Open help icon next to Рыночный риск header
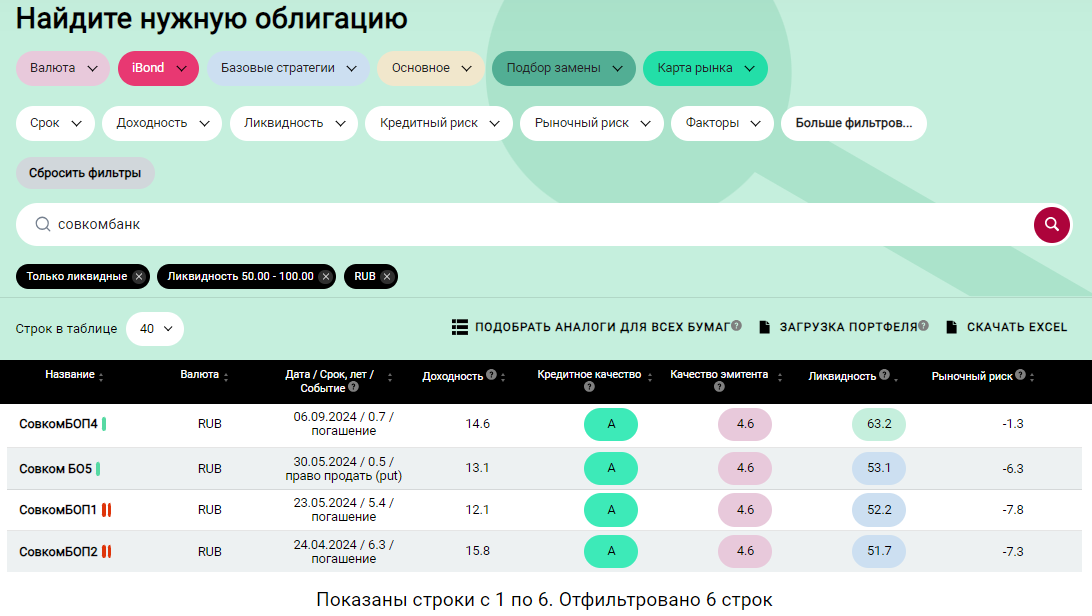1092x616 pixels. point(1020,375)
